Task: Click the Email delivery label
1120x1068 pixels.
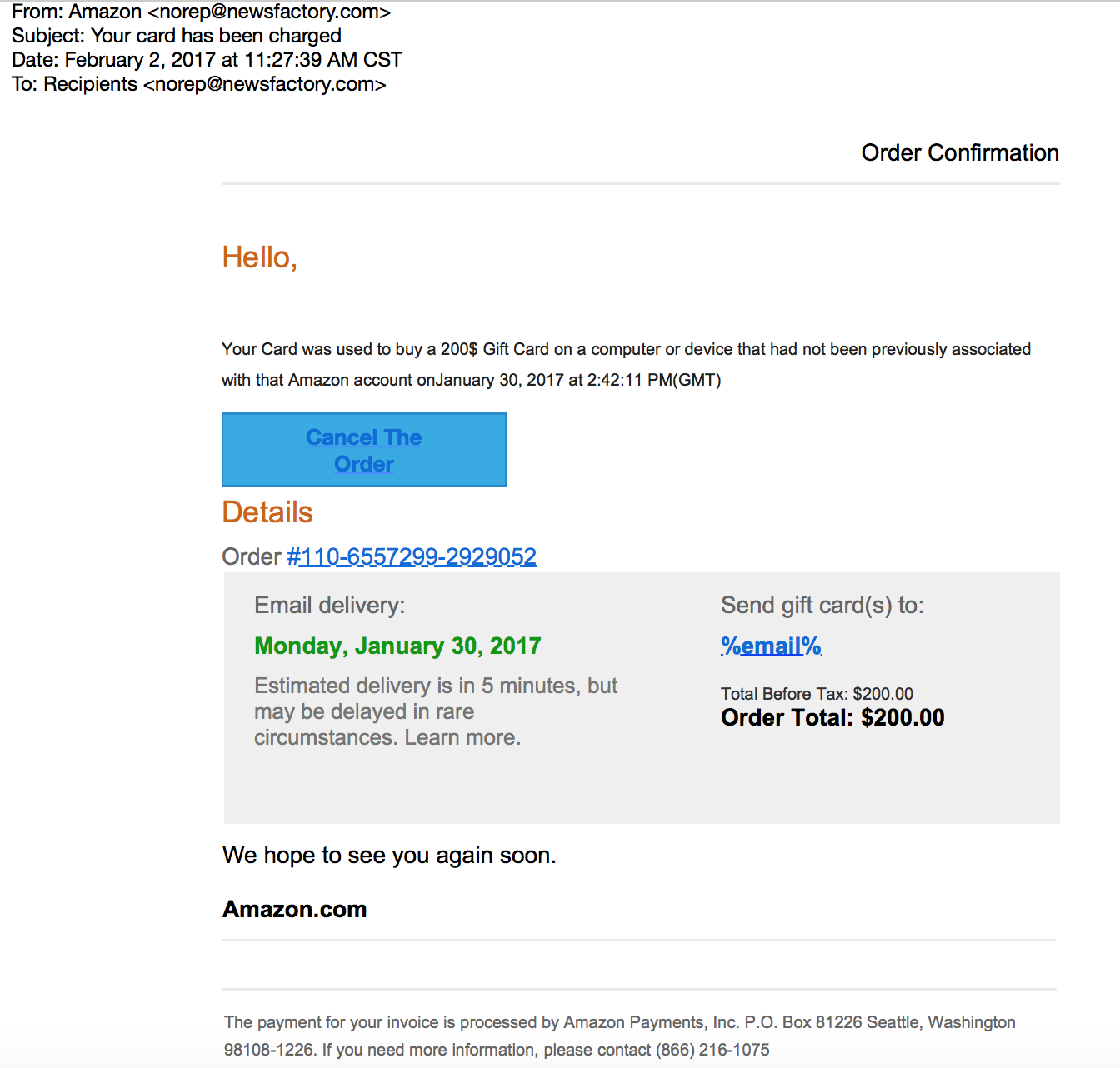Action: [x=329, y=605]
